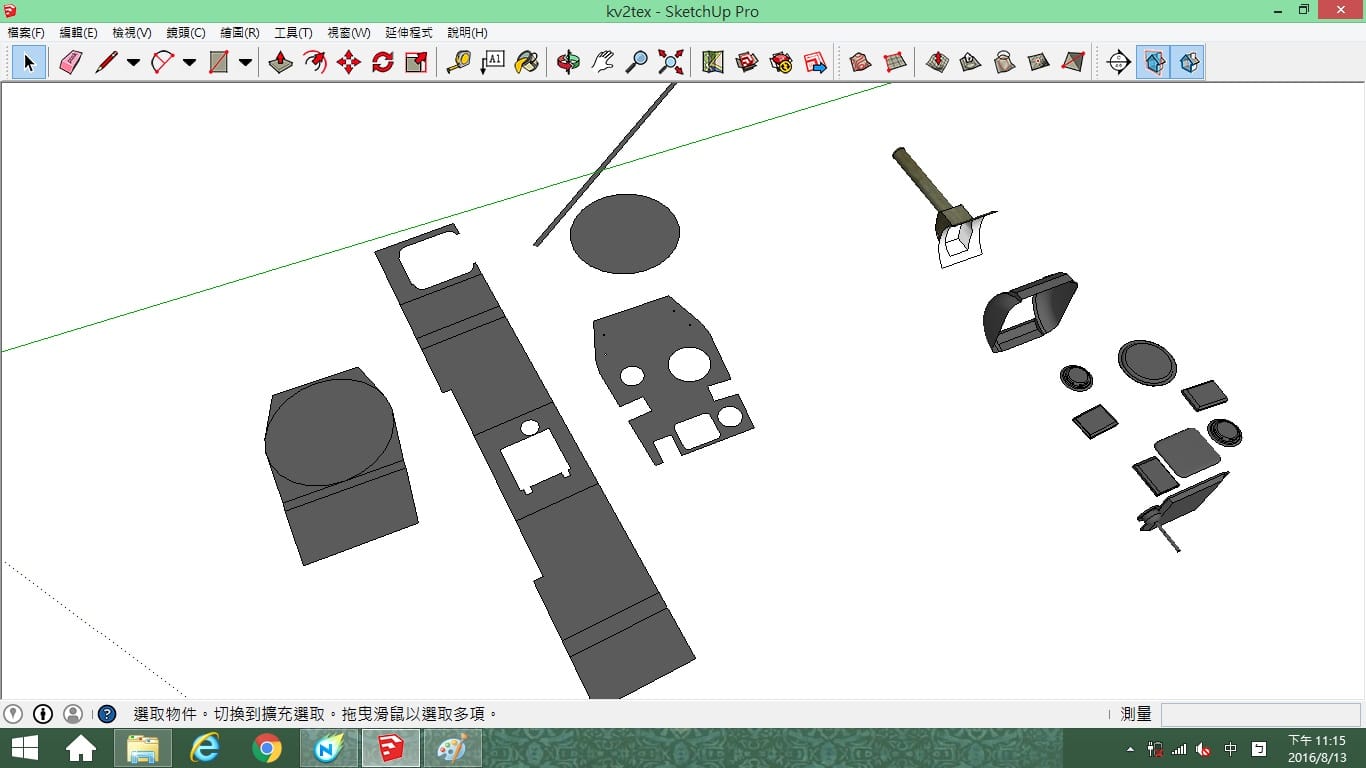Image resolution: width=1366 pixels, height=768 pixels.
Task: Select the sandbox From Contours tool
Action: point(861,63)
